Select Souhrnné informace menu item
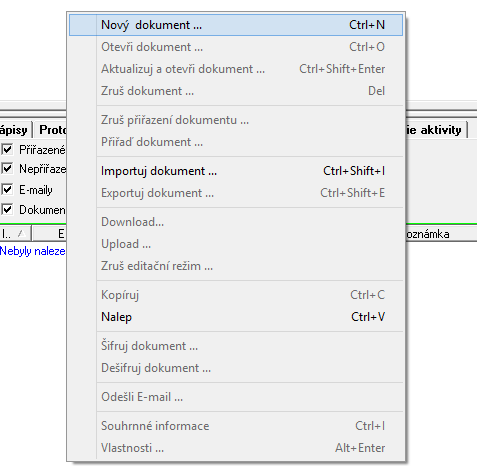Viewport: 477px width, 466px height. (x=236, y=426)
